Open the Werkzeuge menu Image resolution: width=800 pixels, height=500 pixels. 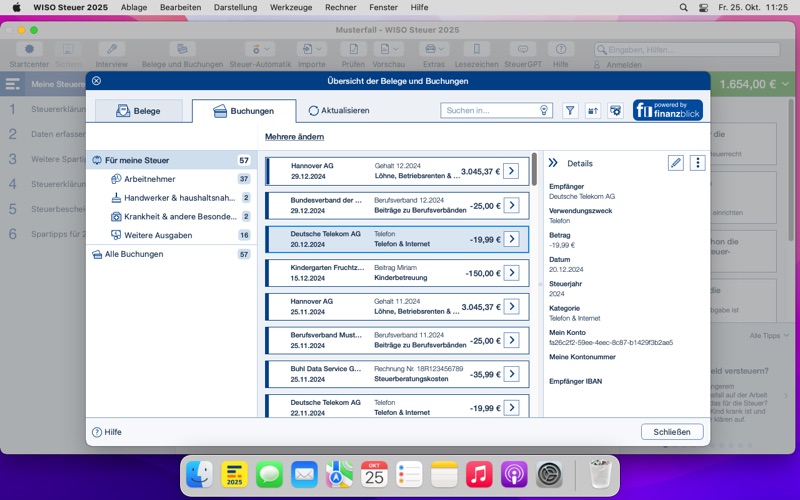tap(291, 7)
